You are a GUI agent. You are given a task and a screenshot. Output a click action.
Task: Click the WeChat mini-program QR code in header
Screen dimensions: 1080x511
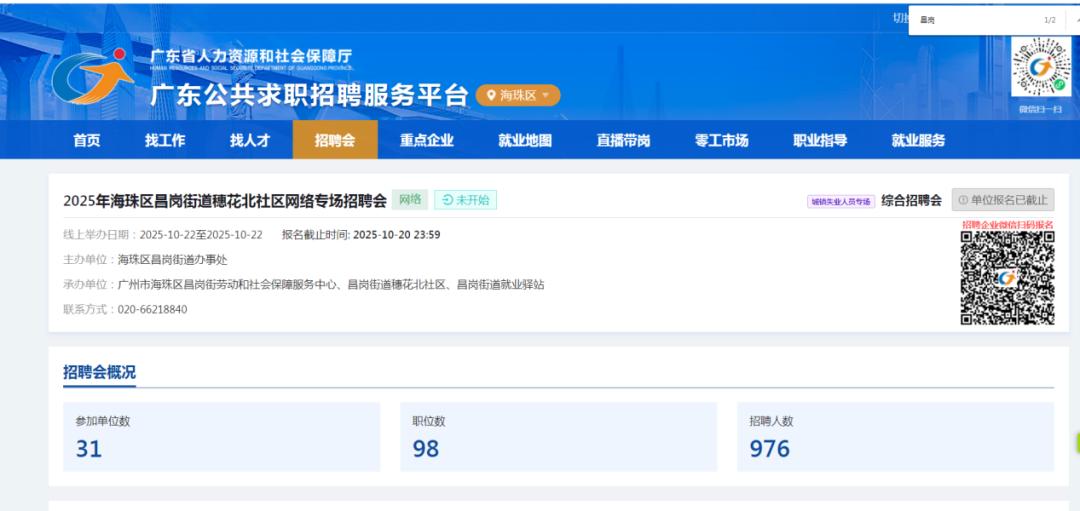(1040, 66)
